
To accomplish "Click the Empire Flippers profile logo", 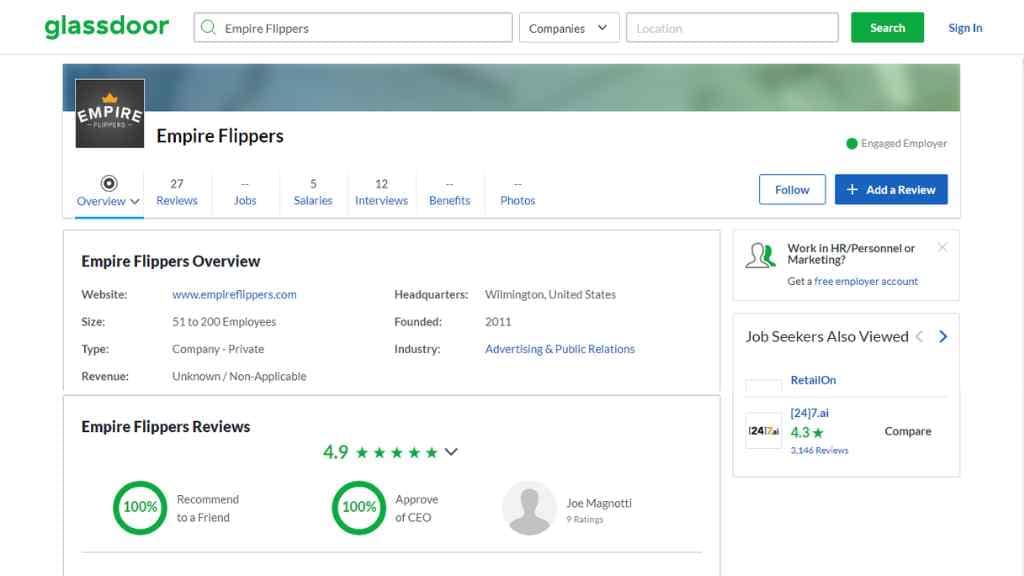I will 109,112.
